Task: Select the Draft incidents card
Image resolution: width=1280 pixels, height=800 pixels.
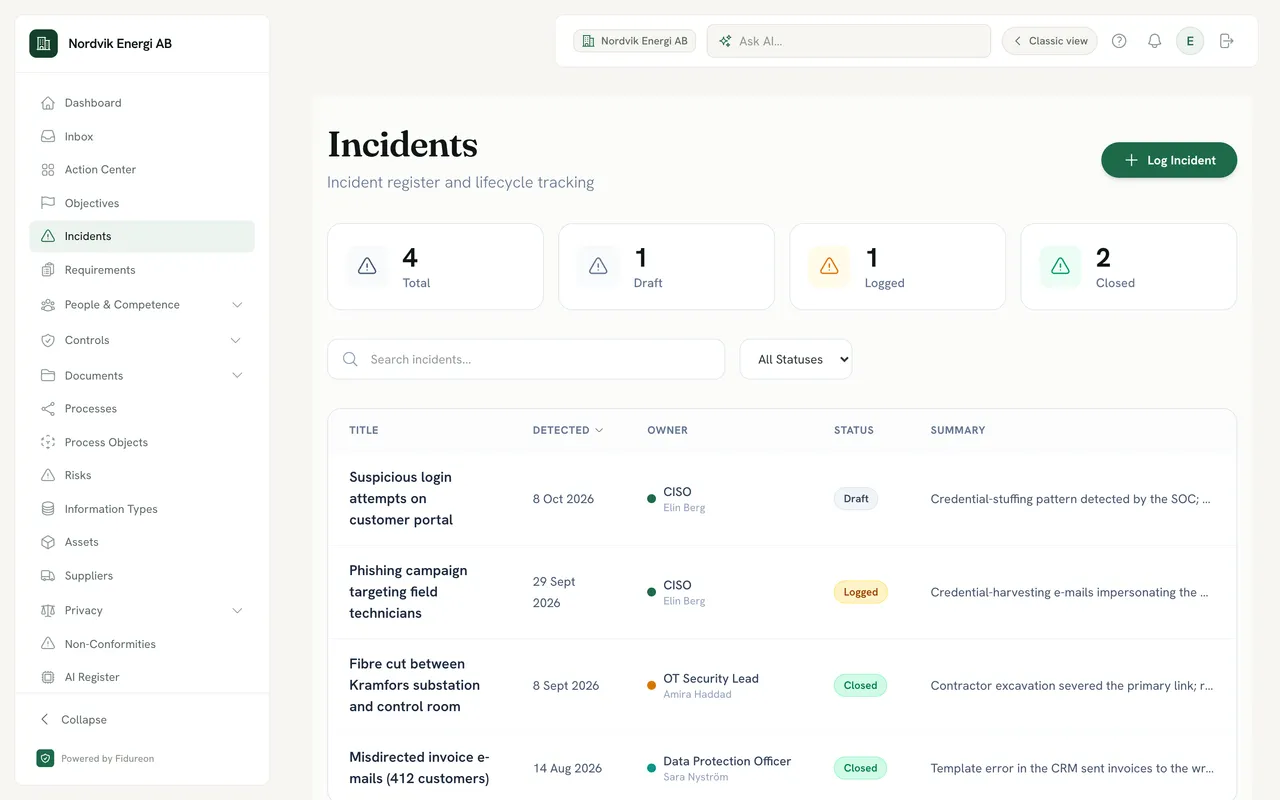Action: [666, 266]
